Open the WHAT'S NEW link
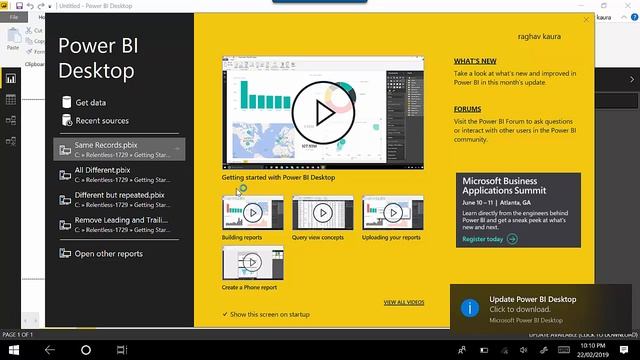640x360 pixels. (x=475, y=61)
